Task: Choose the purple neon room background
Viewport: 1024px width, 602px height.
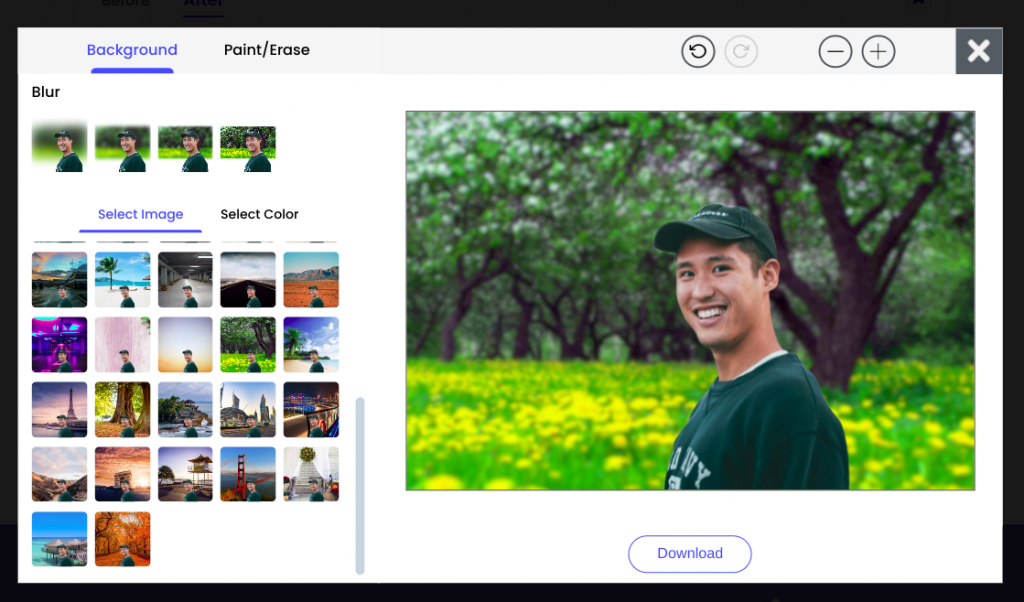Action: coord(59,344)
